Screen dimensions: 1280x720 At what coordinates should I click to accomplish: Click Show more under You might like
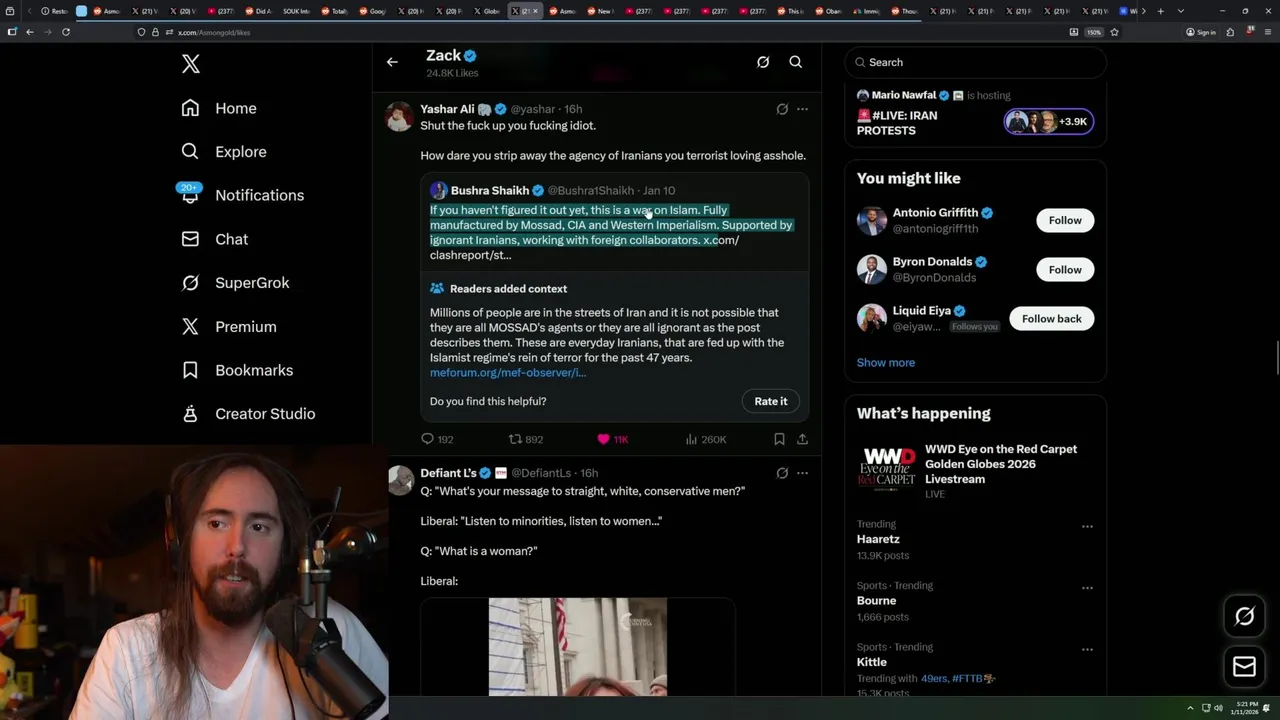click(885, 363)
